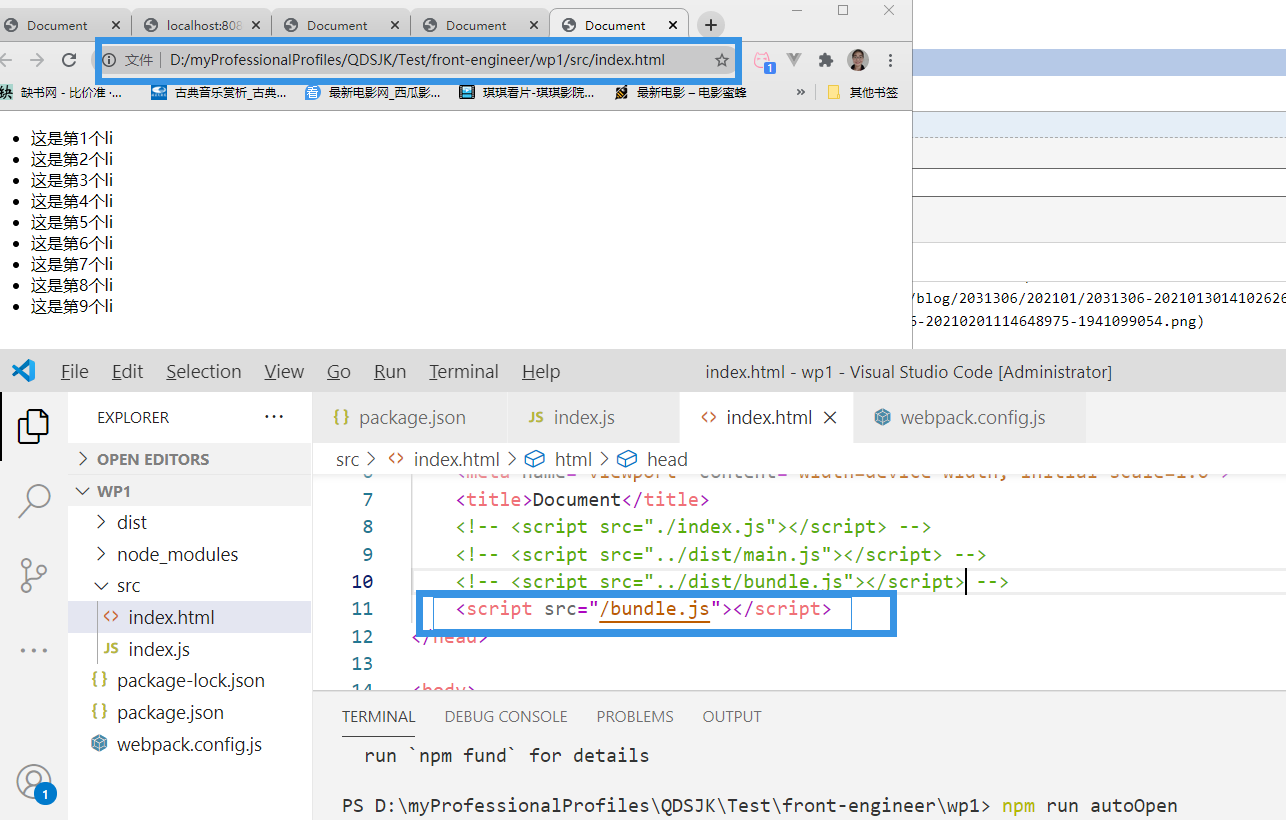Select the TERMINAL panel tab
The height and width of the screenshot is (820, 1286).
pos(379,717)
